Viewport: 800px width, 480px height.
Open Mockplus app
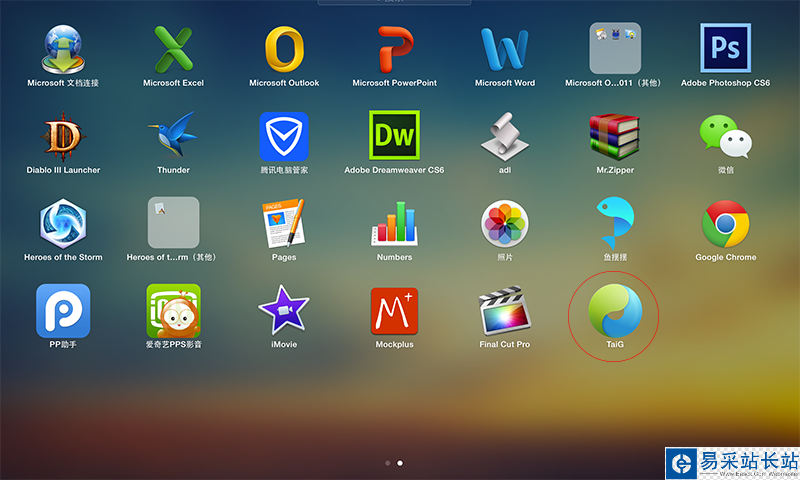[394, 311]
